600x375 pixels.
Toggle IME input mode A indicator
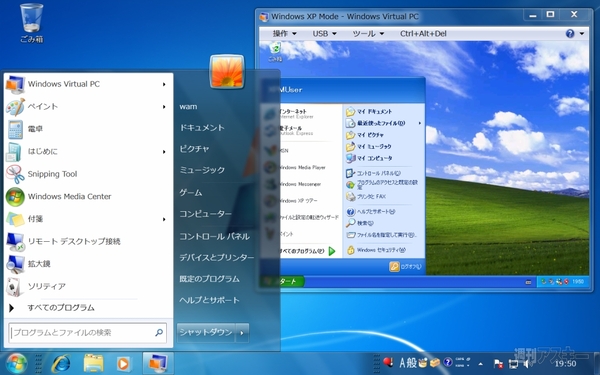click(x=402, y=362)
